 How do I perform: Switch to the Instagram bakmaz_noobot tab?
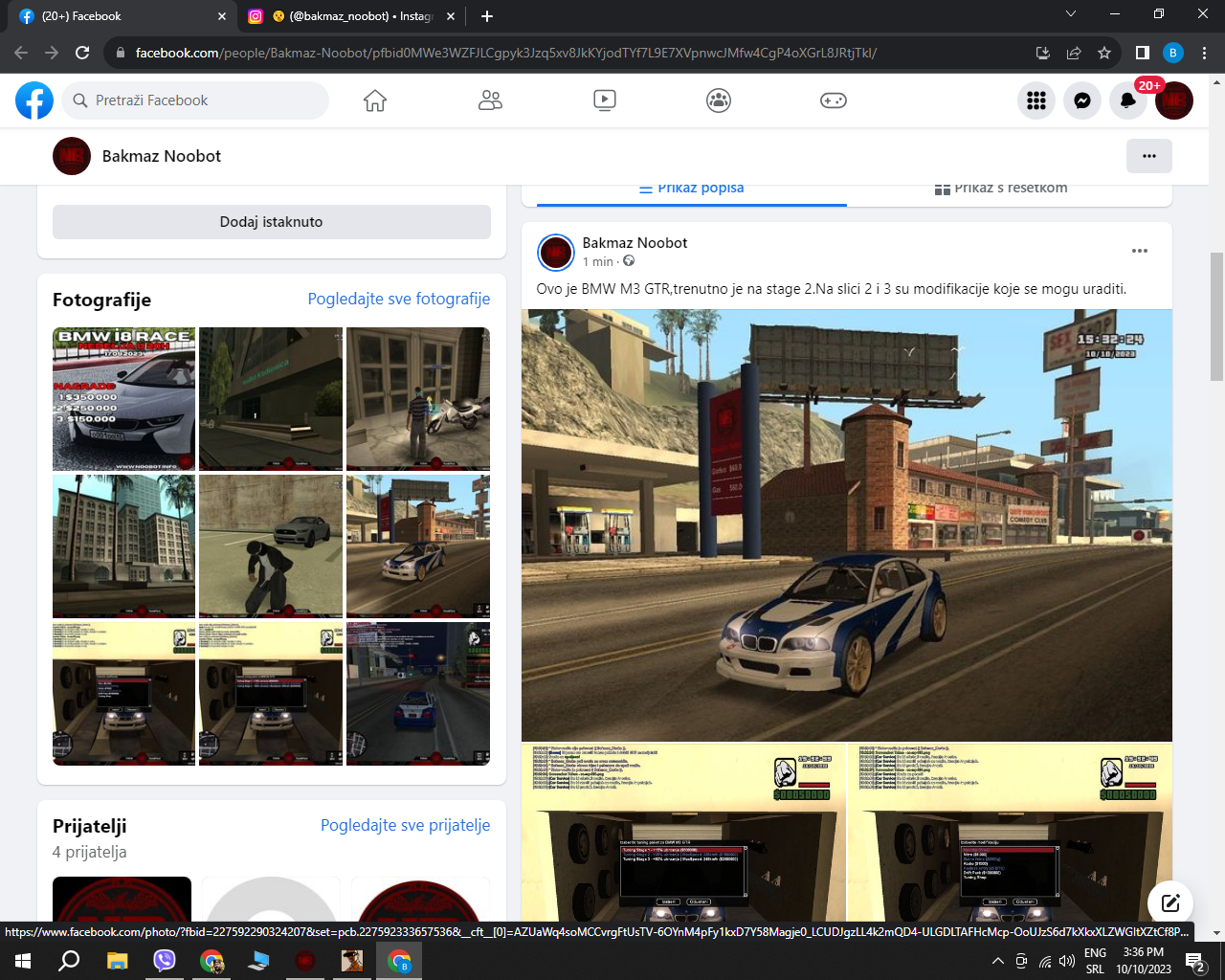coord(352,16)
